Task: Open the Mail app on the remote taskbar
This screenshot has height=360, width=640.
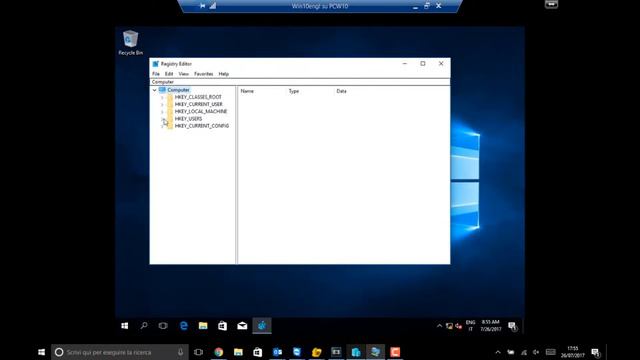Action: (242, 326)
